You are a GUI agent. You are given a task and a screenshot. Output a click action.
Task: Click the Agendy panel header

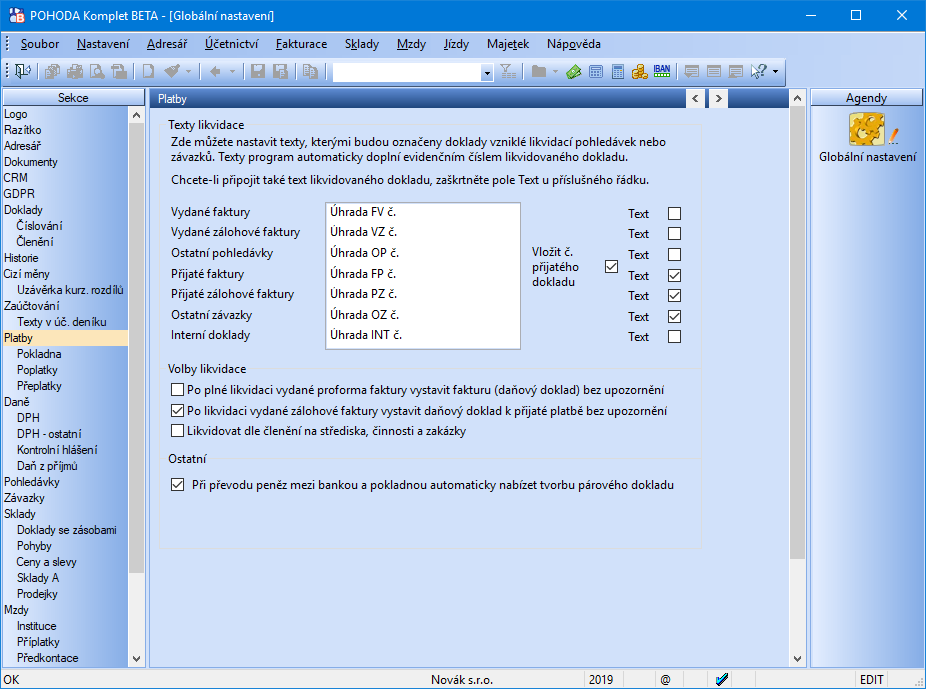[x=866, y=97]
